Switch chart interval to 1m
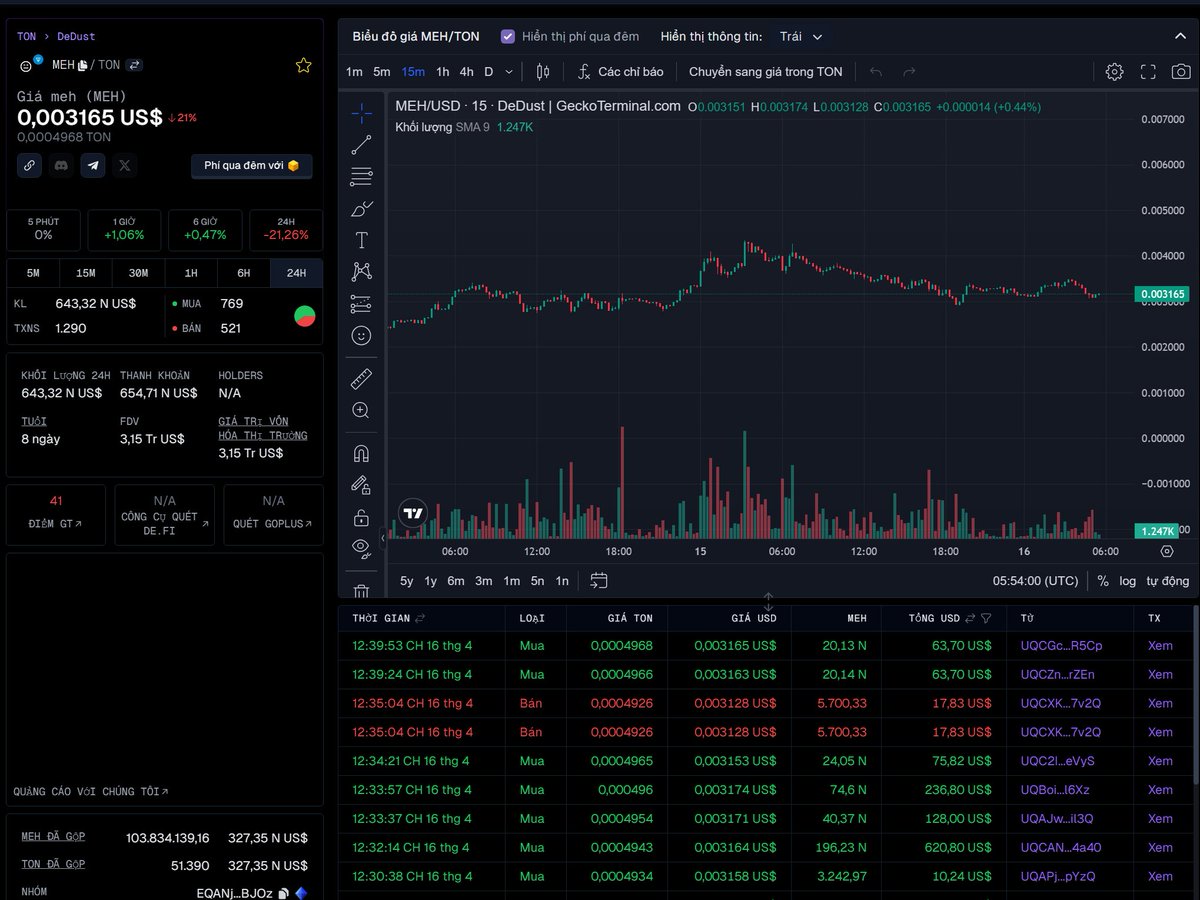The image size is (1200, 900). [x=354, y=72]
